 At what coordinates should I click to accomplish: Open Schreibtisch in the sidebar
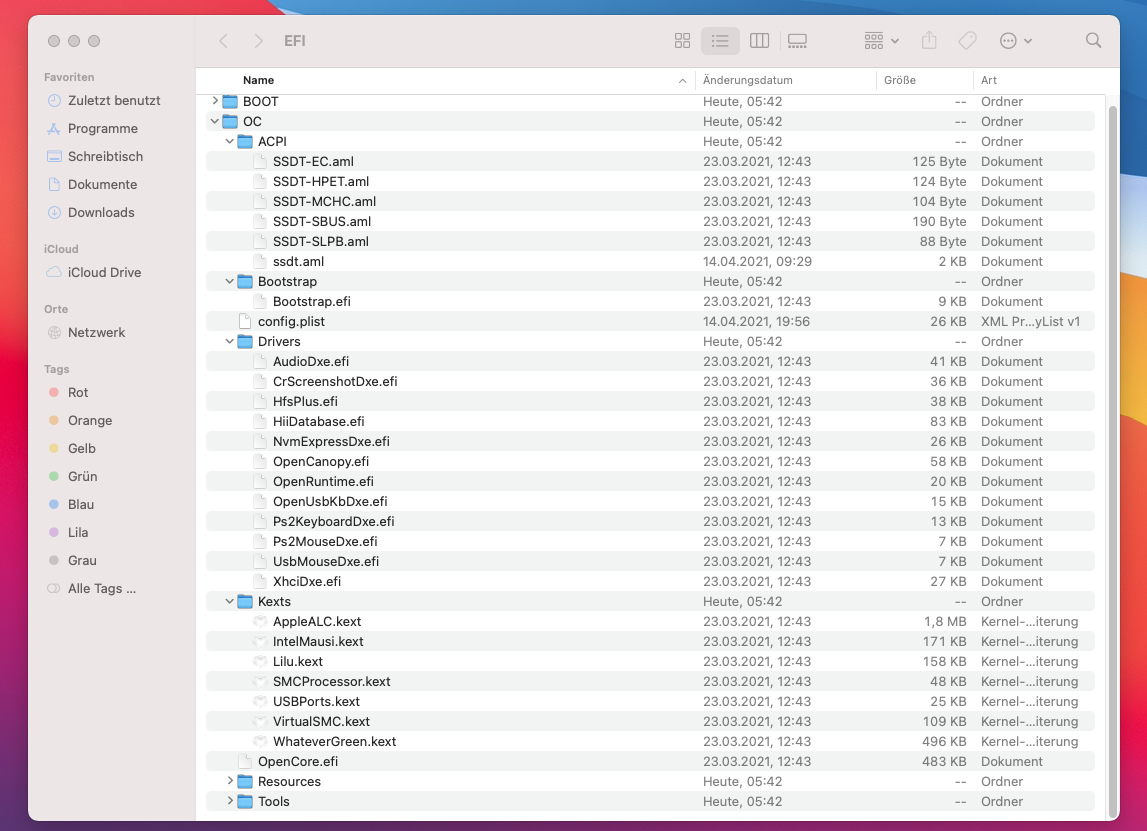point(94,157)
